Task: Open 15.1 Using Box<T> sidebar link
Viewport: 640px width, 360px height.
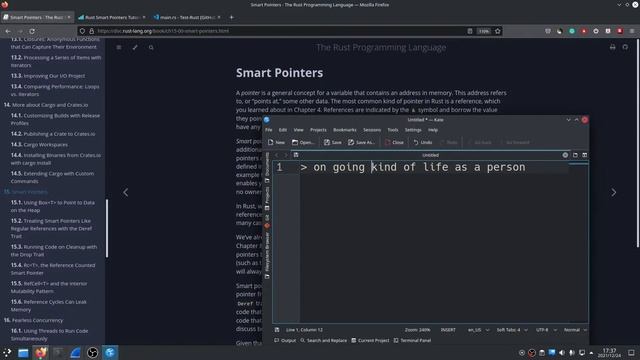Action: point(53,206)
